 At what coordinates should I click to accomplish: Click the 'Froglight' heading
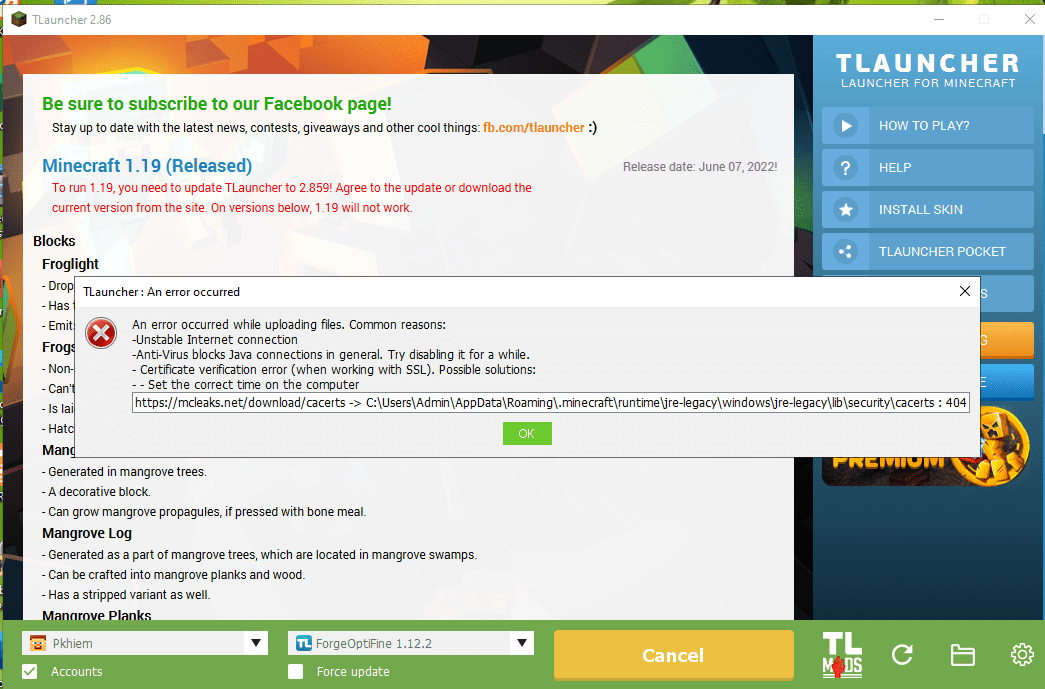[x=71, y=264]
